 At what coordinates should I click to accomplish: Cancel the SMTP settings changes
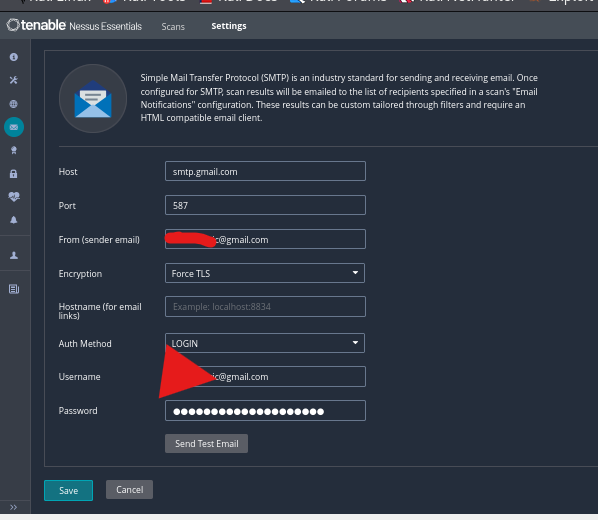129,489
